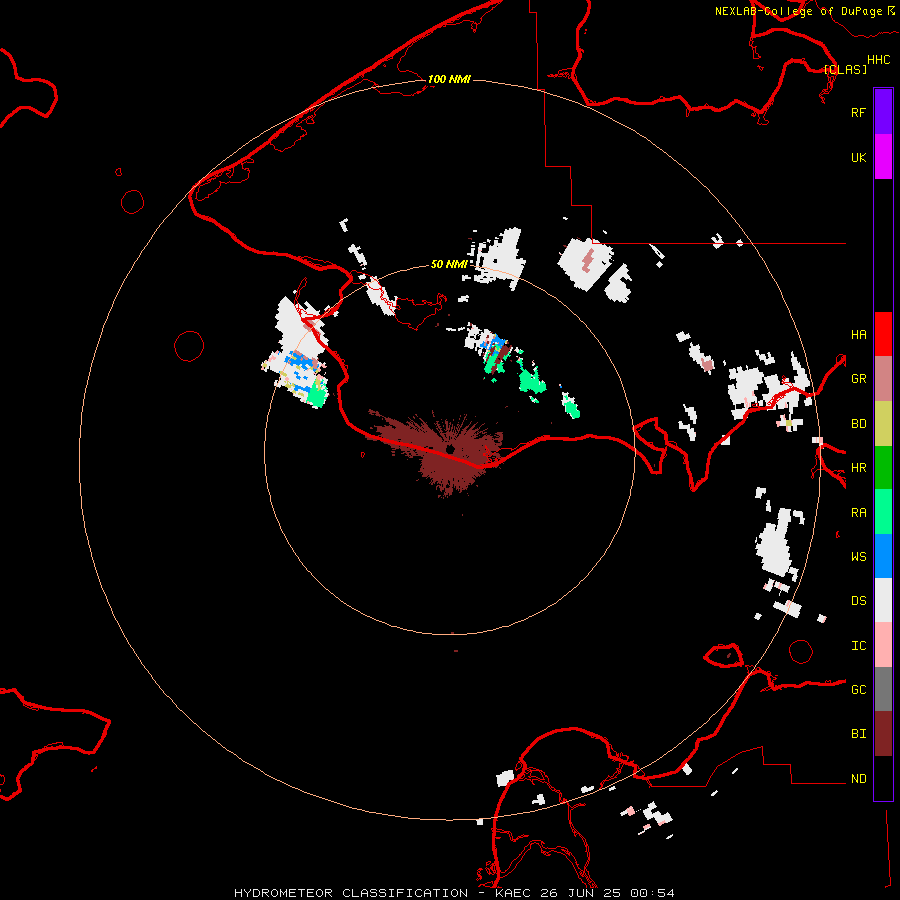Click the UK legend label

[x=858, y=157]
